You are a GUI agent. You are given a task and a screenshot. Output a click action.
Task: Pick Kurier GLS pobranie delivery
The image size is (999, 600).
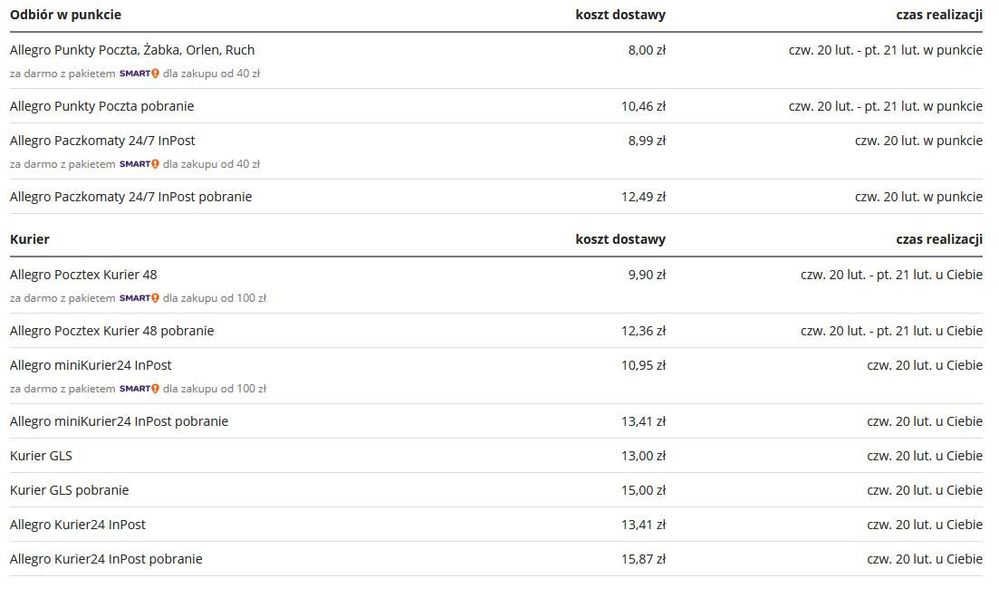[70, 491]
